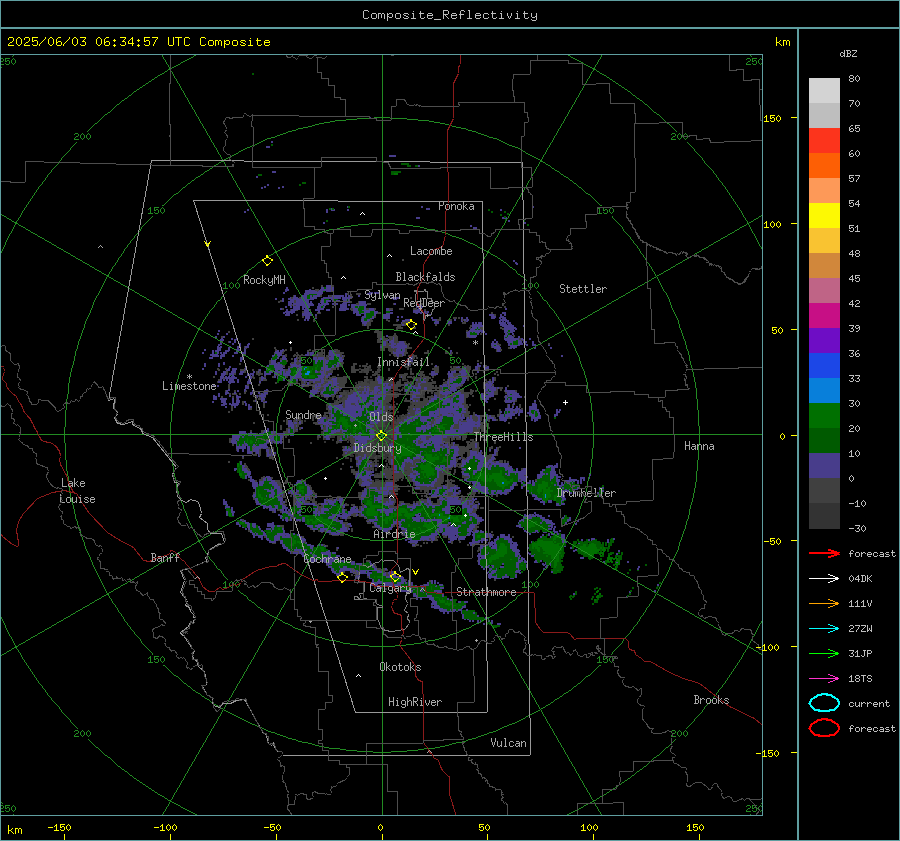The width and height of the screenshot is (900, 841).
Task: Click the forecast label beside the red arrow
Action: pos(871,553)
